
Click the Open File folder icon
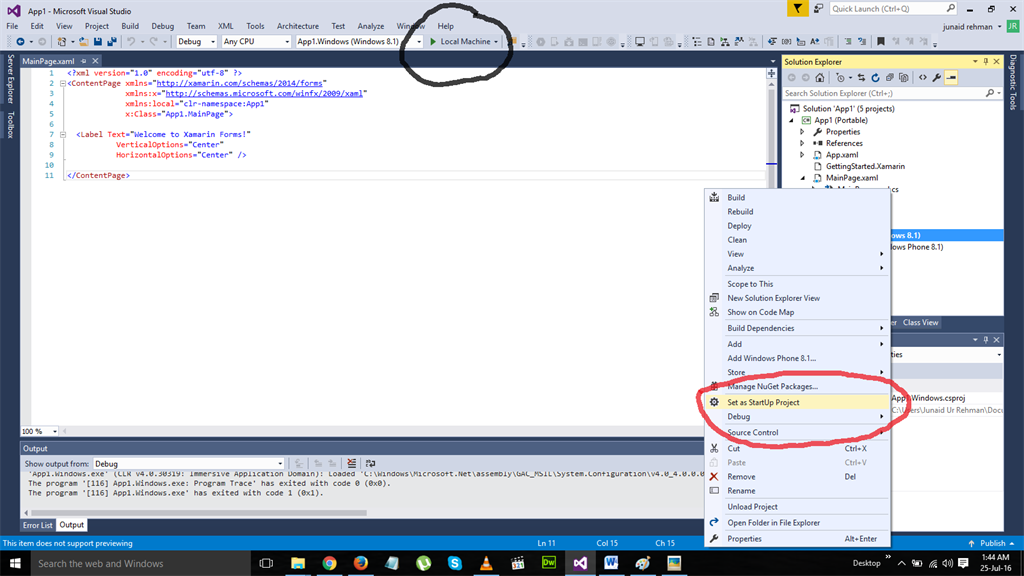(x=84, y=42)
